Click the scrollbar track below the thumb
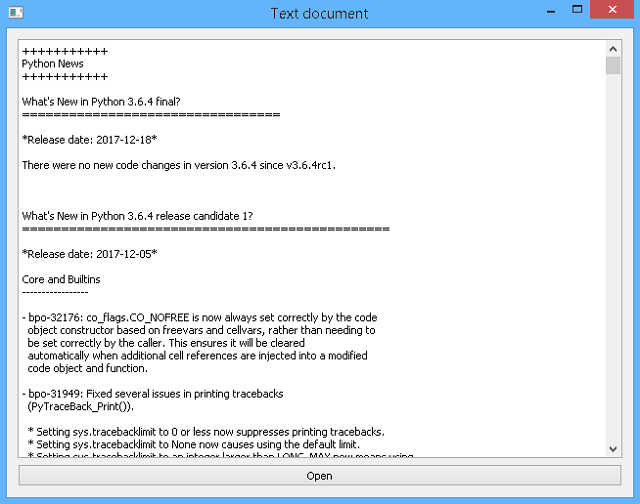The height and width of the screenshot is (504, 640). coord(613,257)
